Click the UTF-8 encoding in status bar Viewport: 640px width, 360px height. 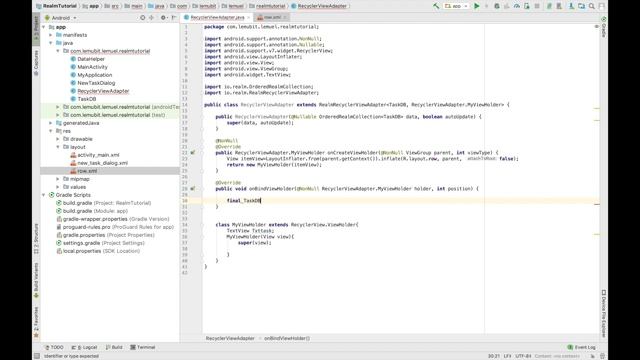[523, 356]
